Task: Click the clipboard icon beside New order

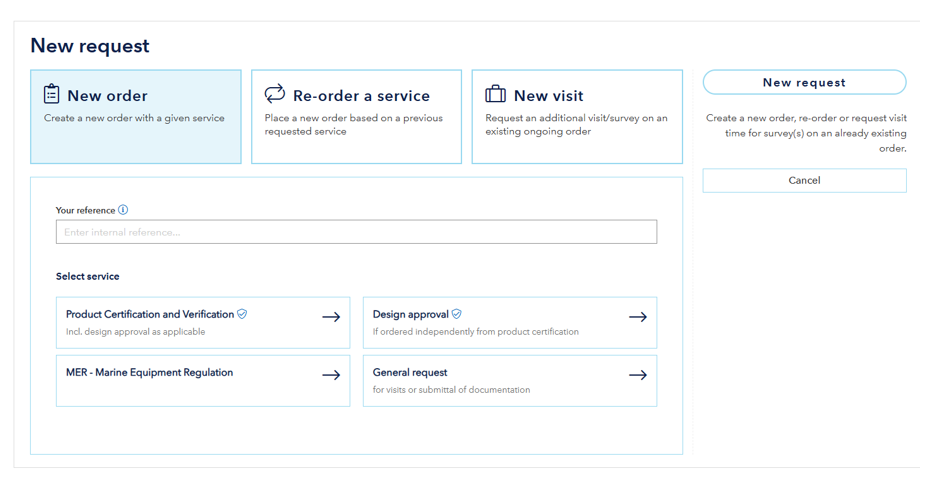Action: (52, 94)
